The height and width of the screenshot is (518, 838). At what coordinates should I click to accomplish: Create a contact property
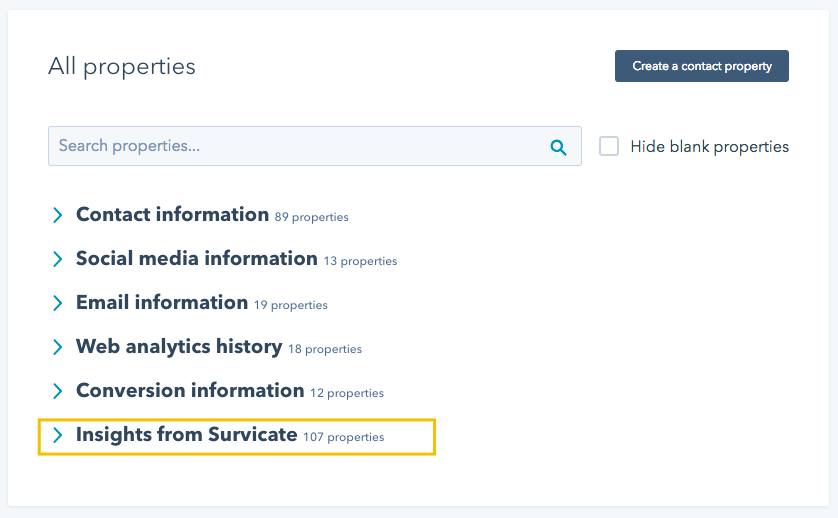702,66
